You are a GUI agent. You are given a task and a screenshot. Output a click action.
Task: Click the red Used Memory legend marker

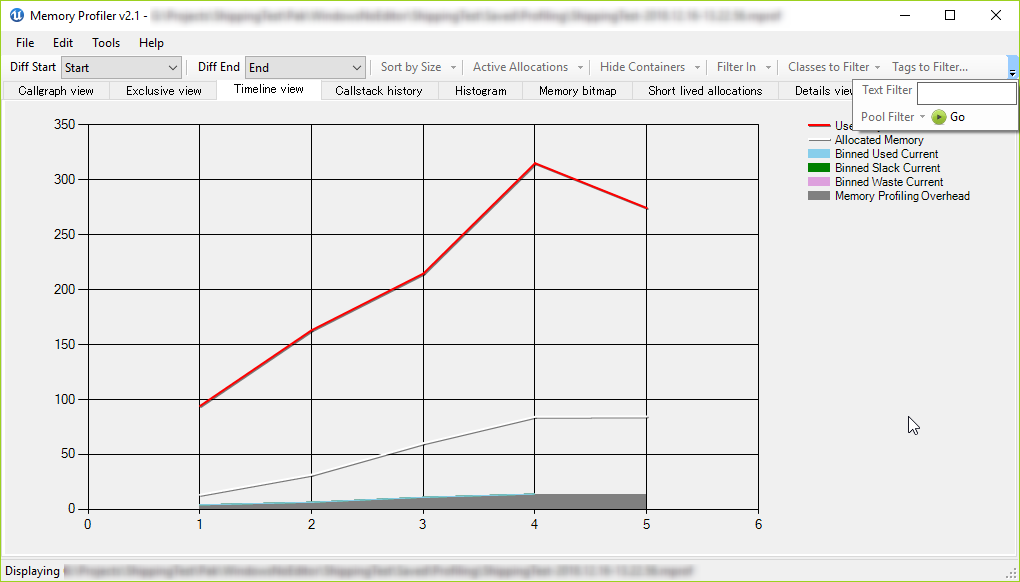point(816,126)
